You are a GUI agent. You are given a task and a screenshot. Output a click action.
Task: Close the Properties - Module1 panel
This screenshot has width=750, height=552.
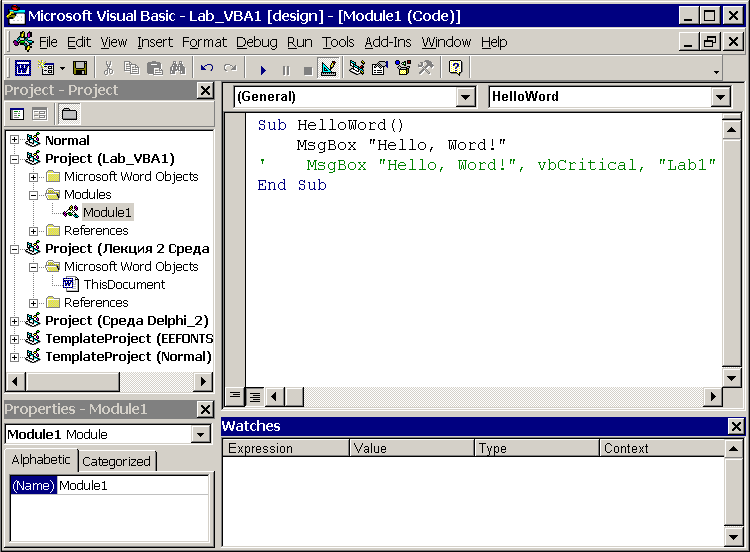205,409
